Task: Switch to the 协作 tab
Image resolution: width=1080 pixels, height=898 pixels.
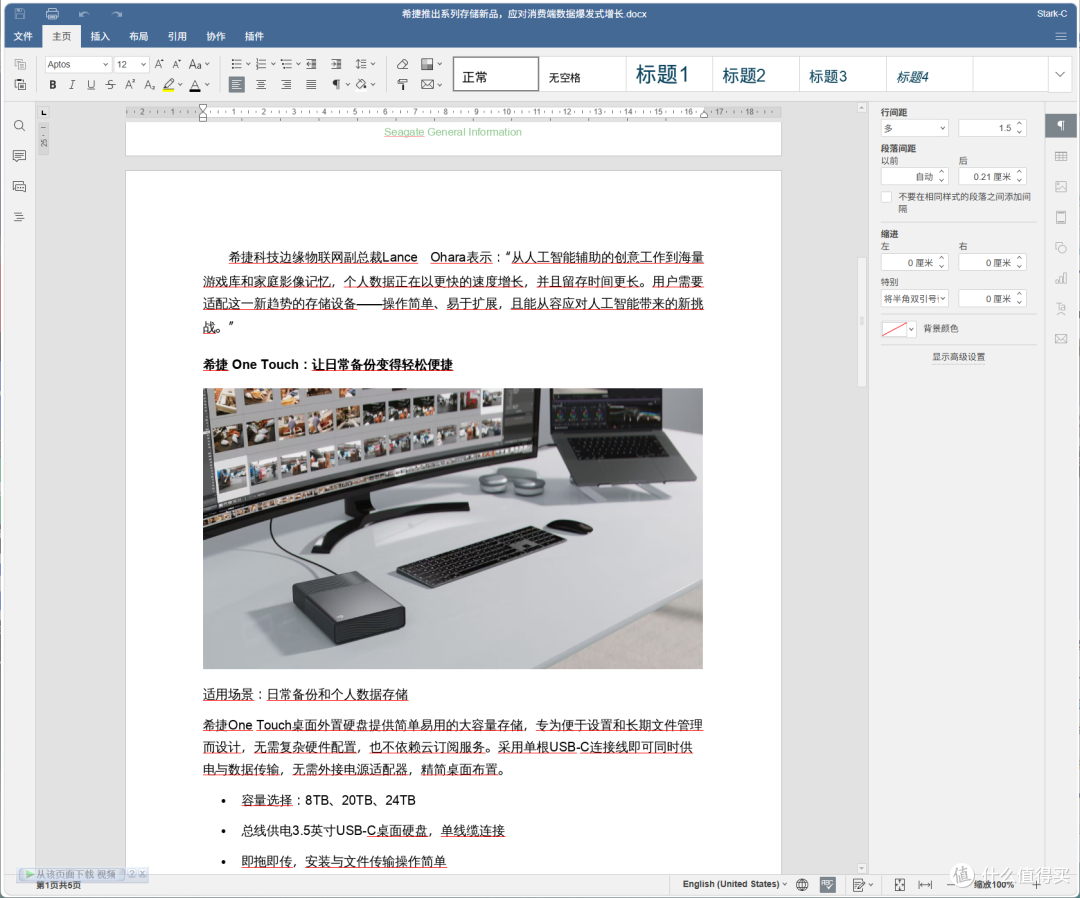Action: coord(216,36)
